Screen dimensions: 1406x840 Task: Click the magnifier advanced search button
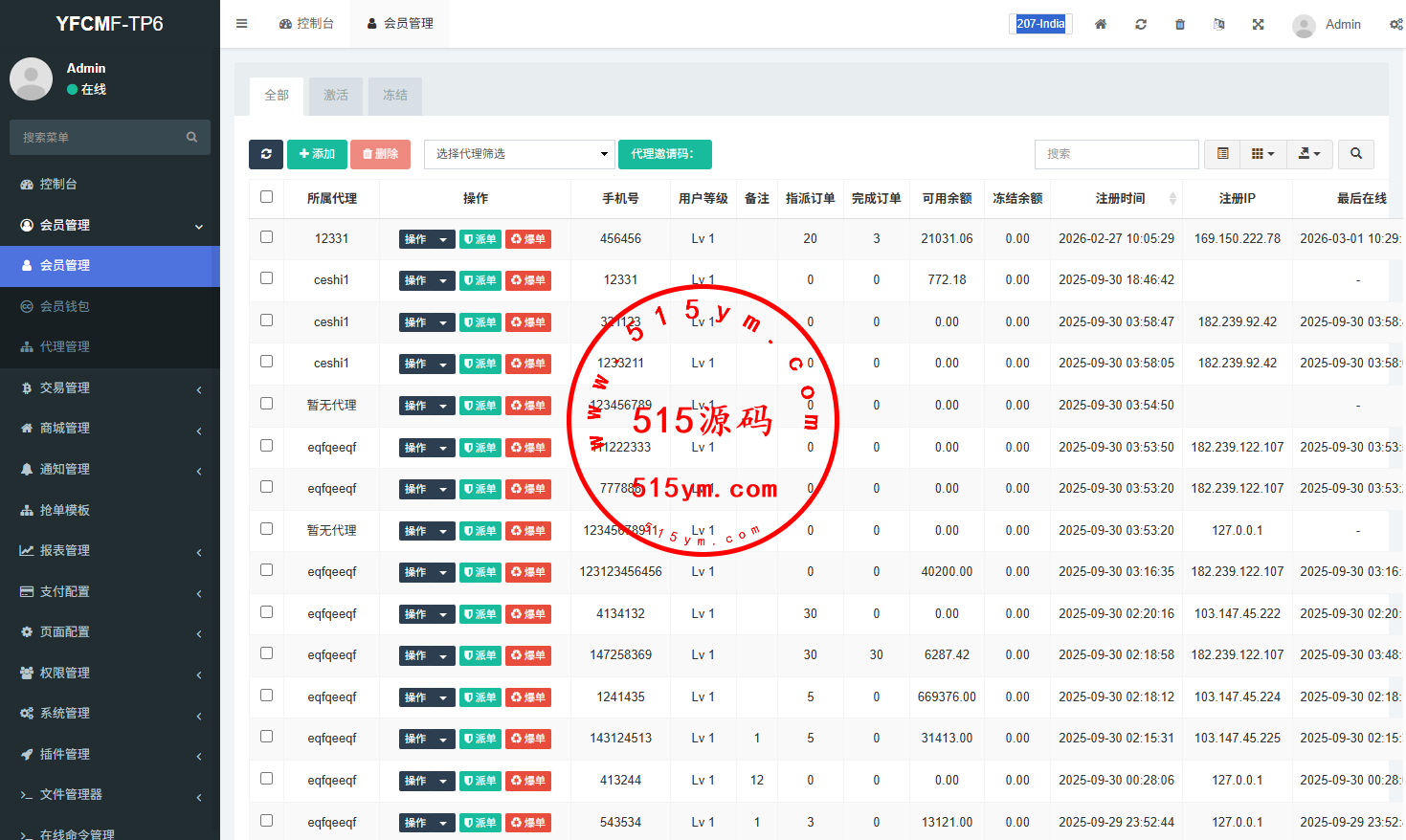pos(1356,154)
